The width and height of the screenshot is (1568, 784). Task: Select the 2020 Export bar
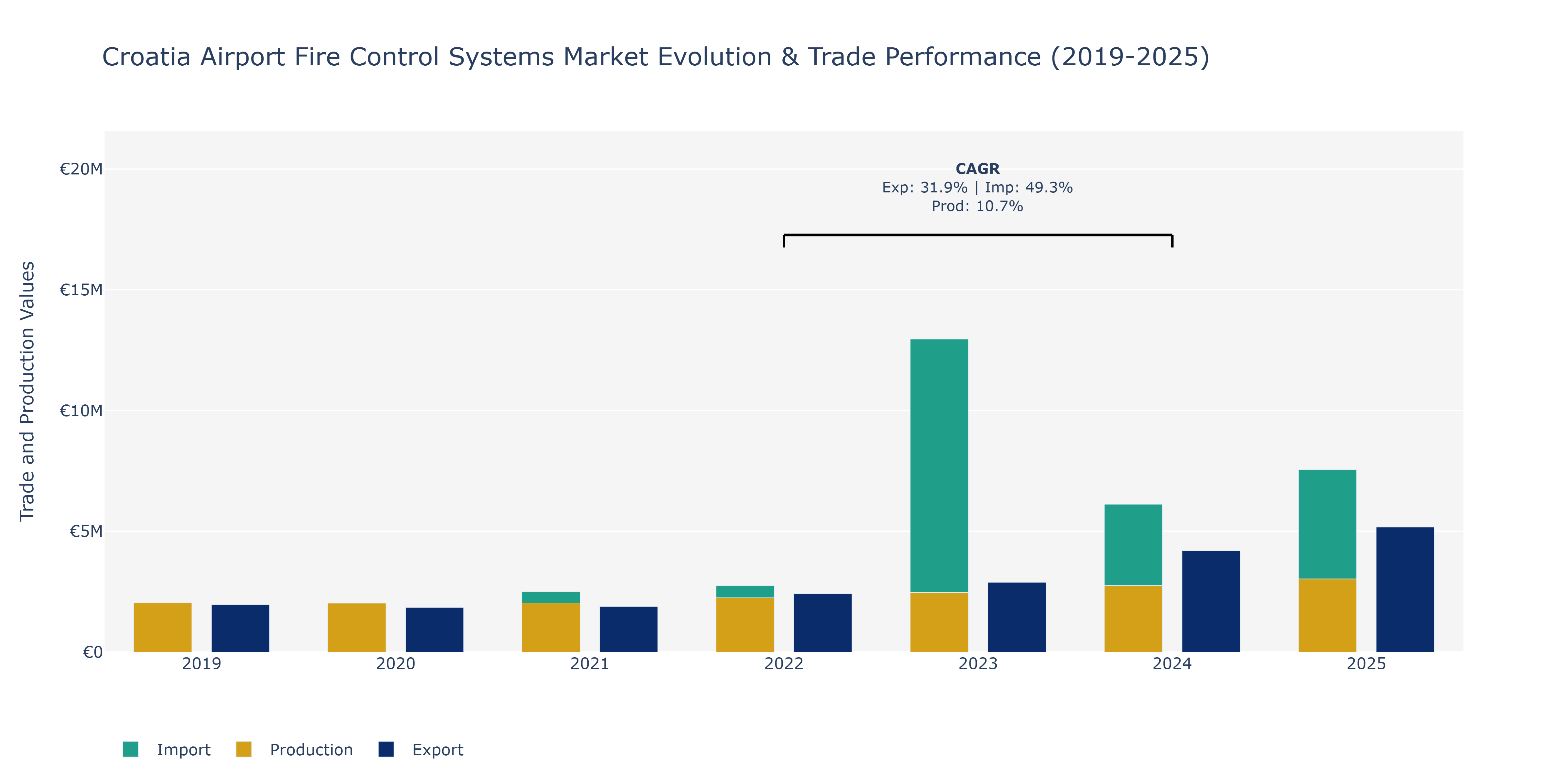click(x=434, y=629)
